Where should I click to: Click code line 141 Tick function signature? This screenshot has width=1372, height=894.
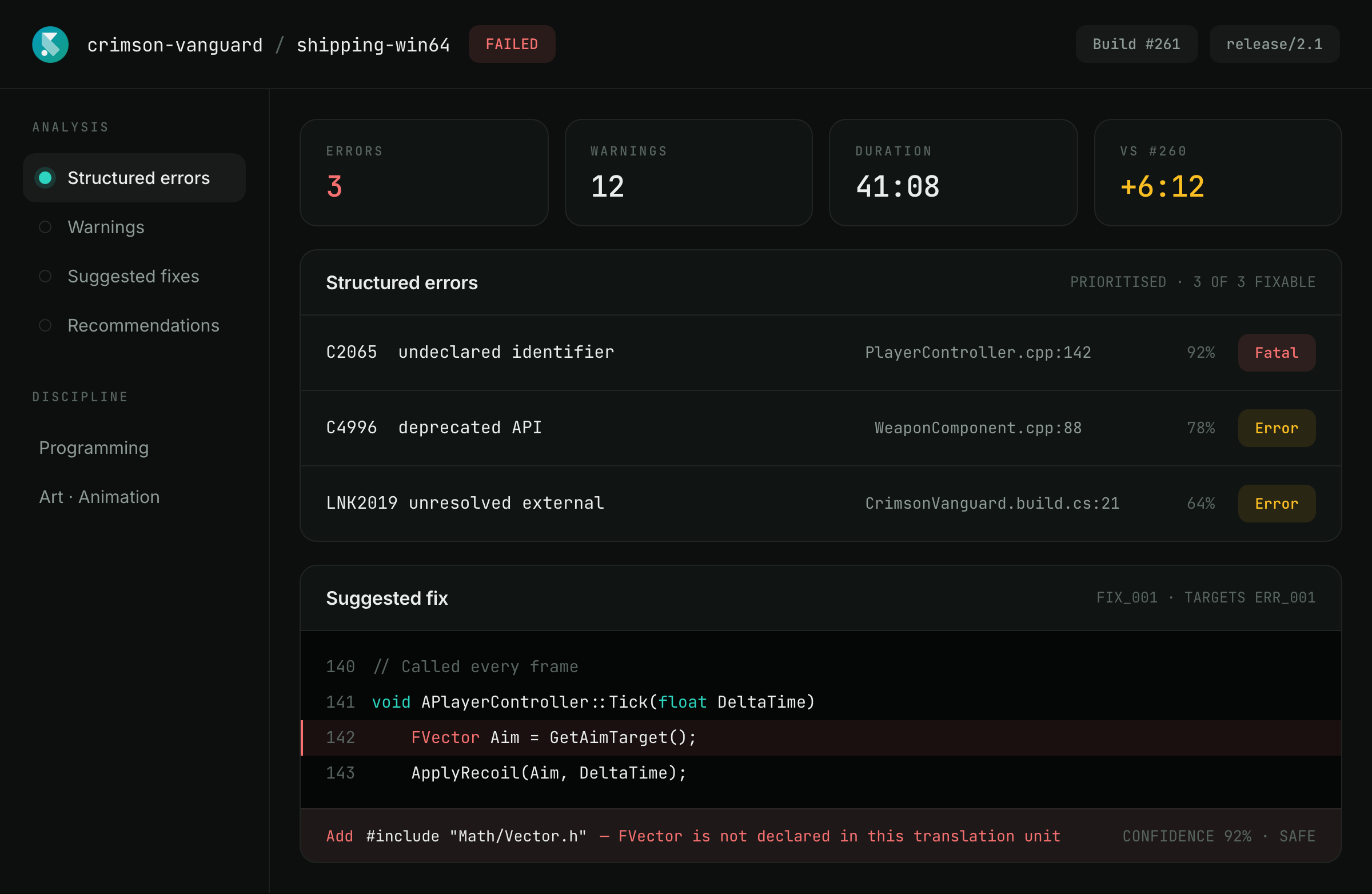[x=821, y=703]
